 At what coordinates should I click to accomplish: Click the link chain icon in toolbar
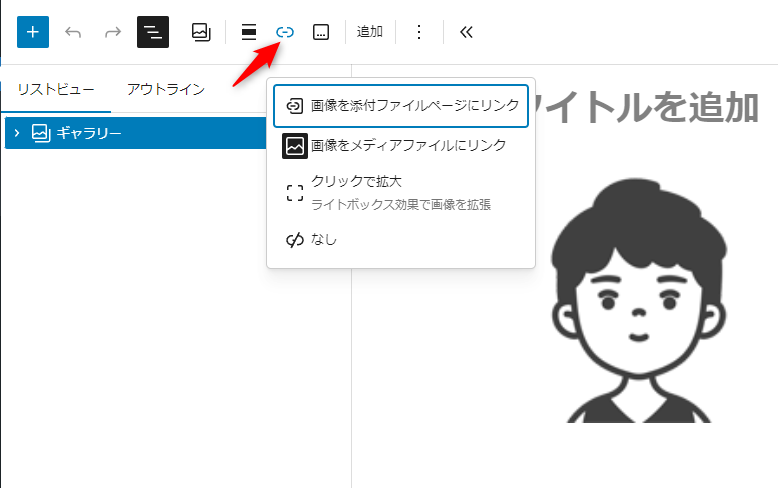(x=285, y=32)
